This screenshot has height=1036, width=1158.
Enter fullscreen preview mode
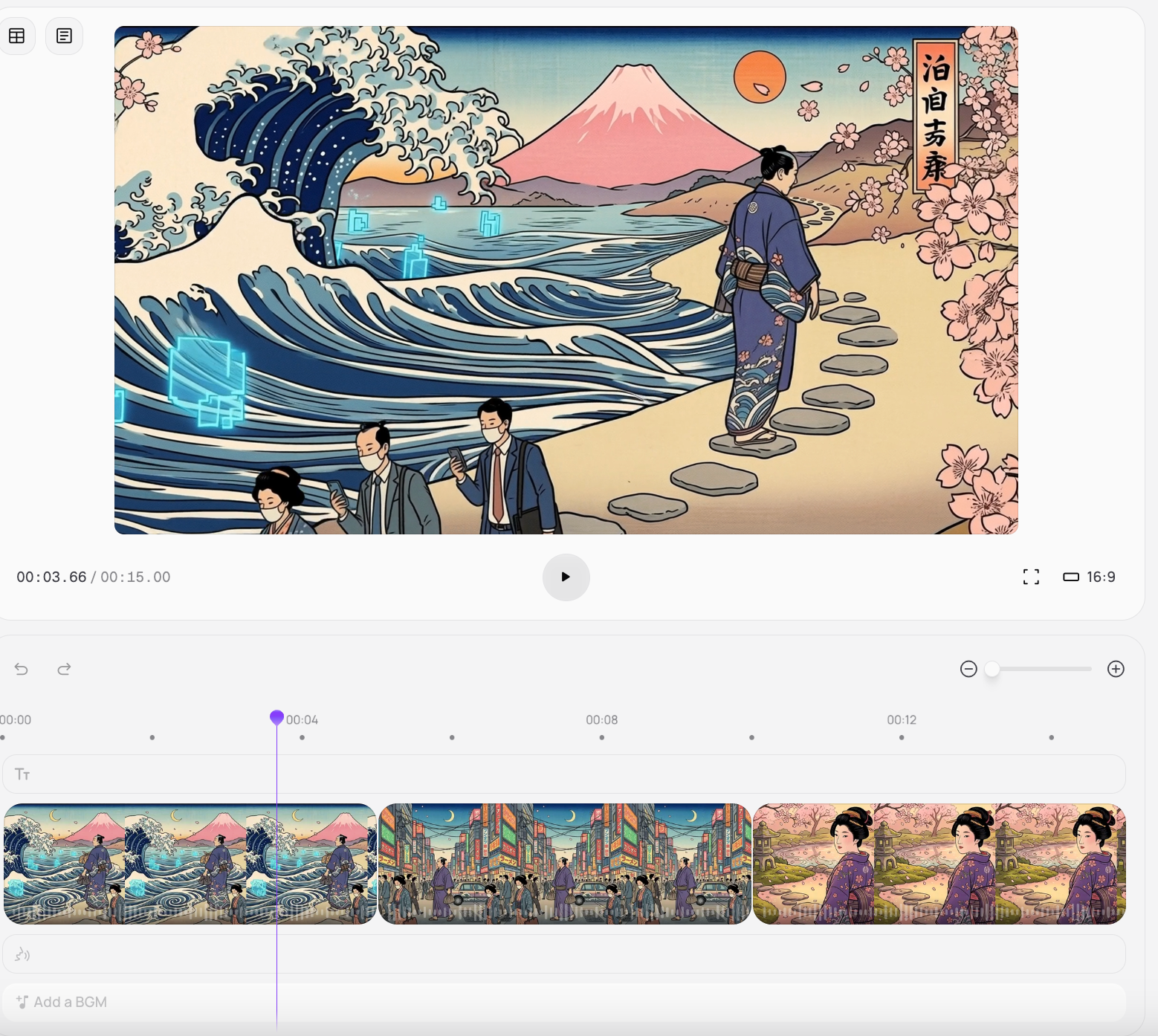pos(1031,577)
